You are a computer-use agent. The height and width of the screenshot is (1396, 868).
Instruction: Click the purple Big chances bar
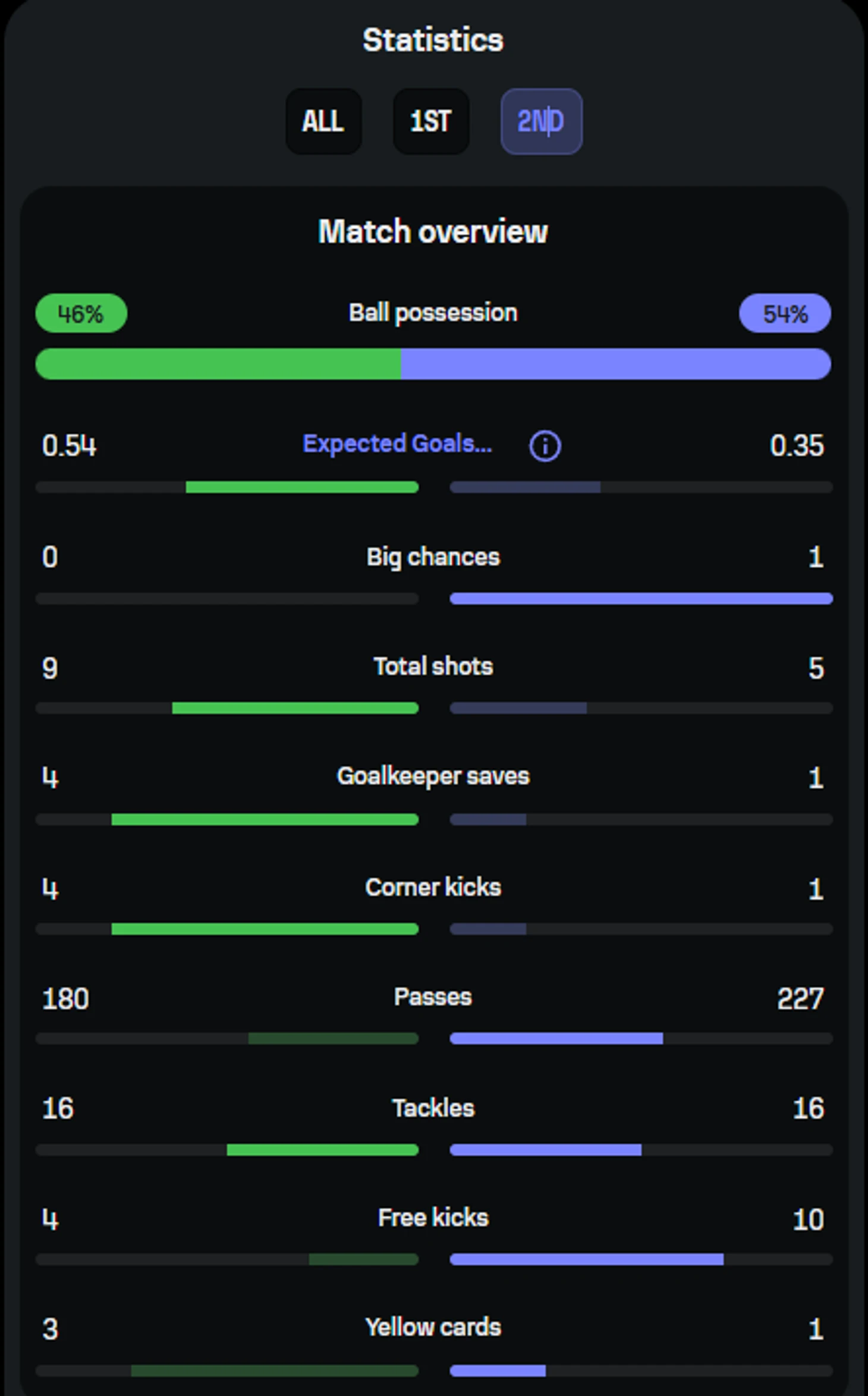pyautogui.click(x=641, y=599)
